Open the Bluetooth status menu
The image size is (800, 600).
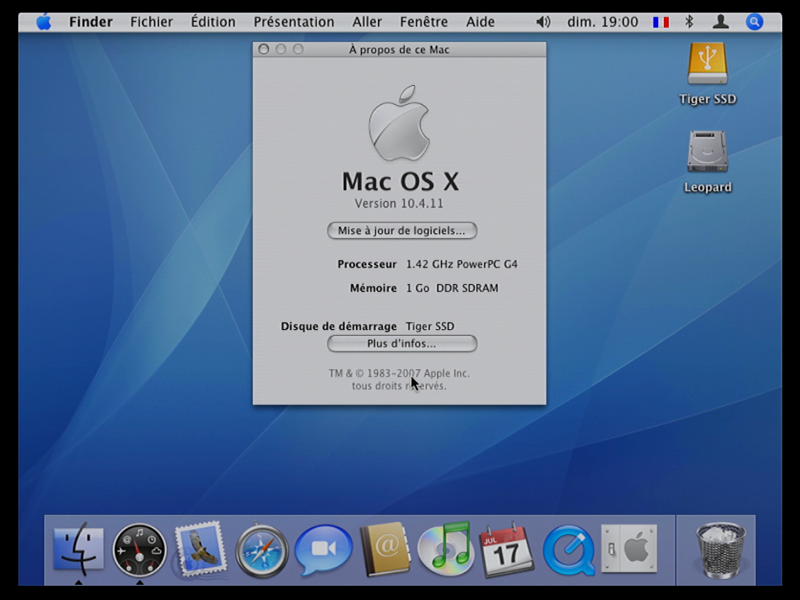tap(689, 22)
